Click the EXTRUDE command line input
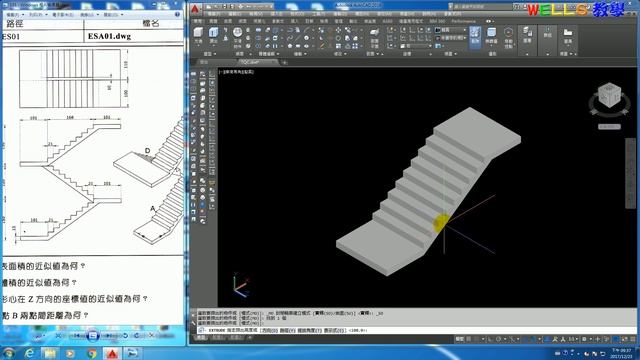The height and width of the screenshot is (360, 640). click(x=416, y=330)
